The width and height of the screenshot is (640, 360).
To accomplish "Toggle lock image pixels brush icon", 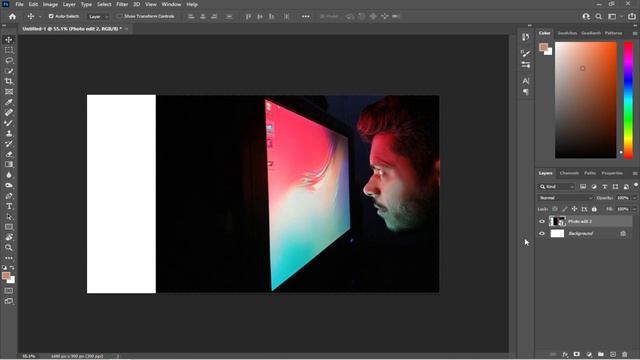I will [x=564, y=209].
